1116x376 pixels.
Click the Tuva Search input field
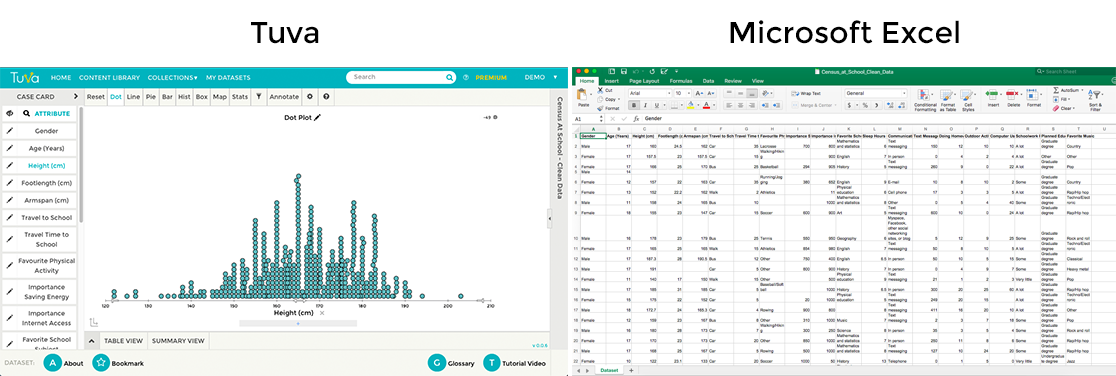click(x=401, y=77)
